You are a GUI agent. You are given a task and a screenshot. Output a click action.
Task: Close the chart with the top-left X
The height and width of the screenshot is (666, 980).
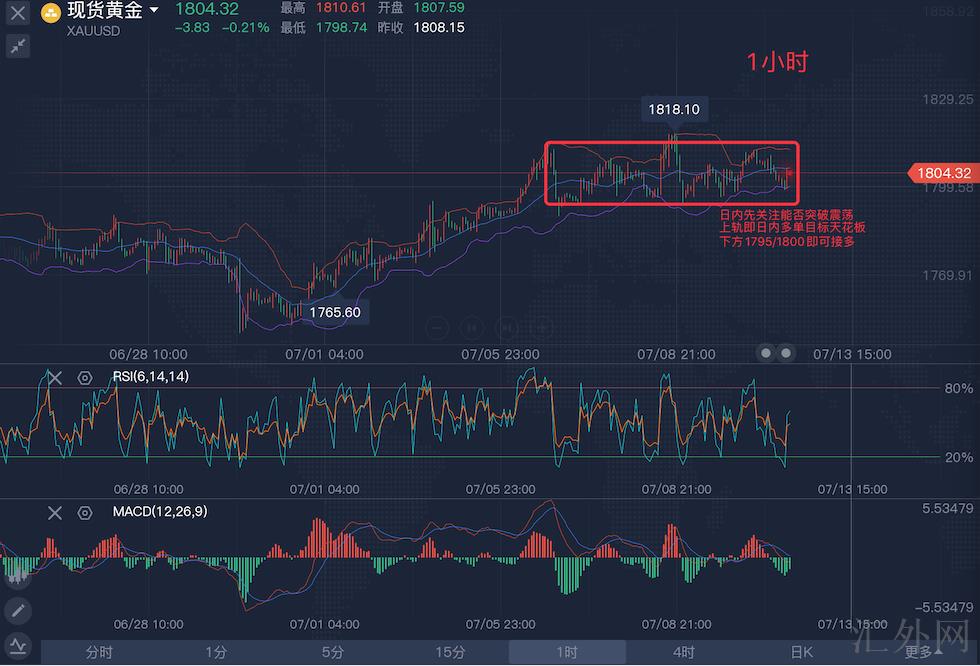(18, 14)
